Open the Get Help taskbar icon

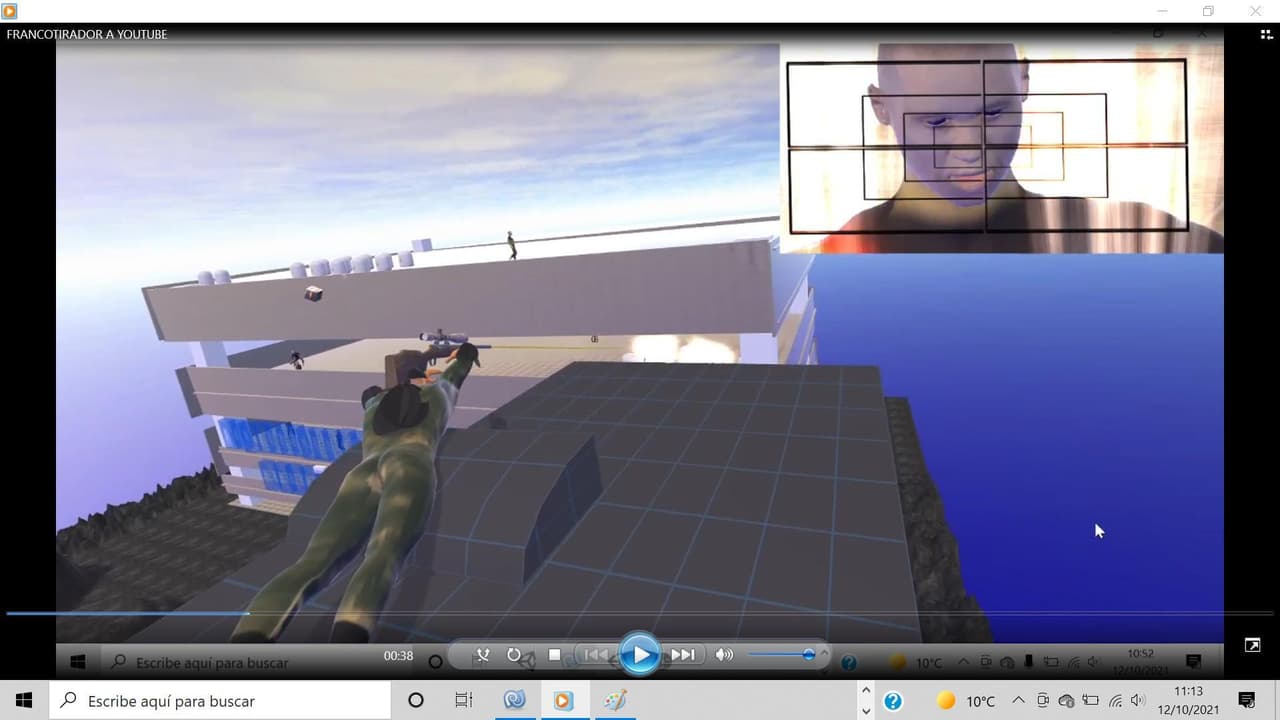(893, 701)
